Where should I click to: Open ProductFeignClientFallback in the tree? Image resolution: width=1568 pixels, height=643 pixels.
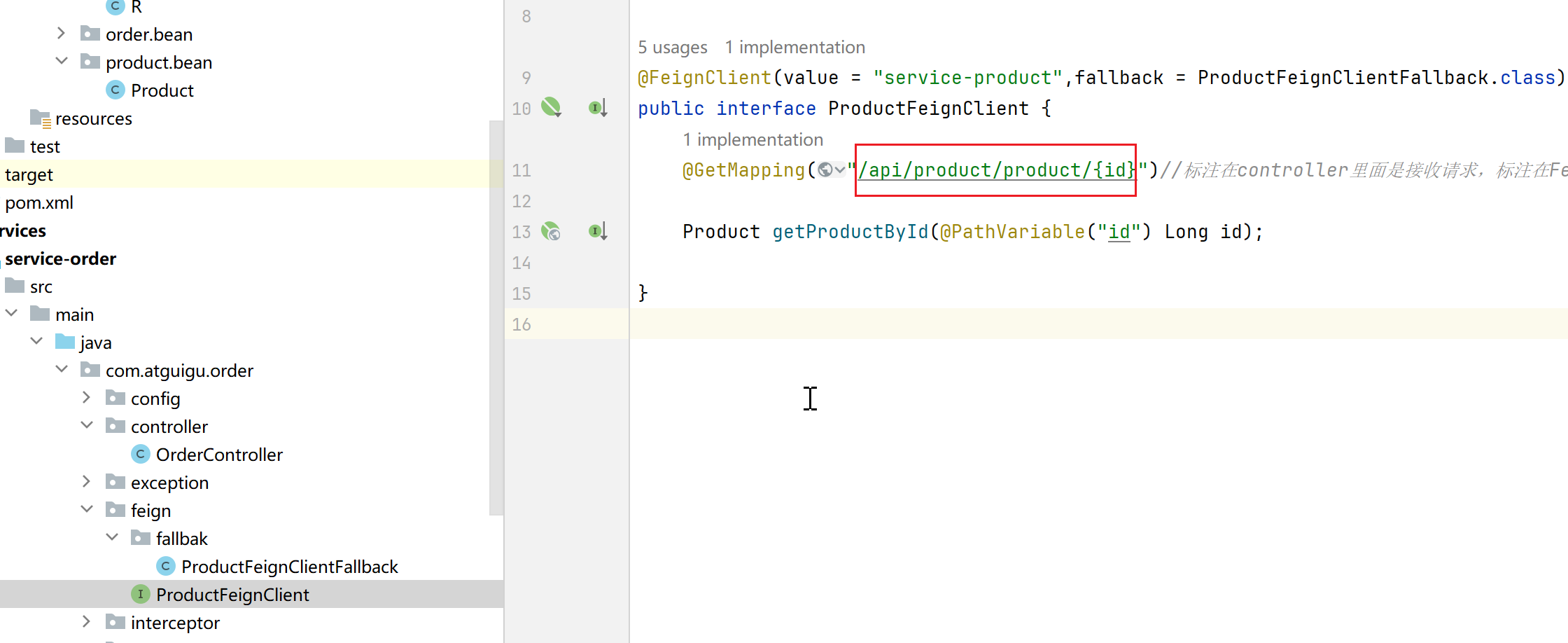point(289,567)
